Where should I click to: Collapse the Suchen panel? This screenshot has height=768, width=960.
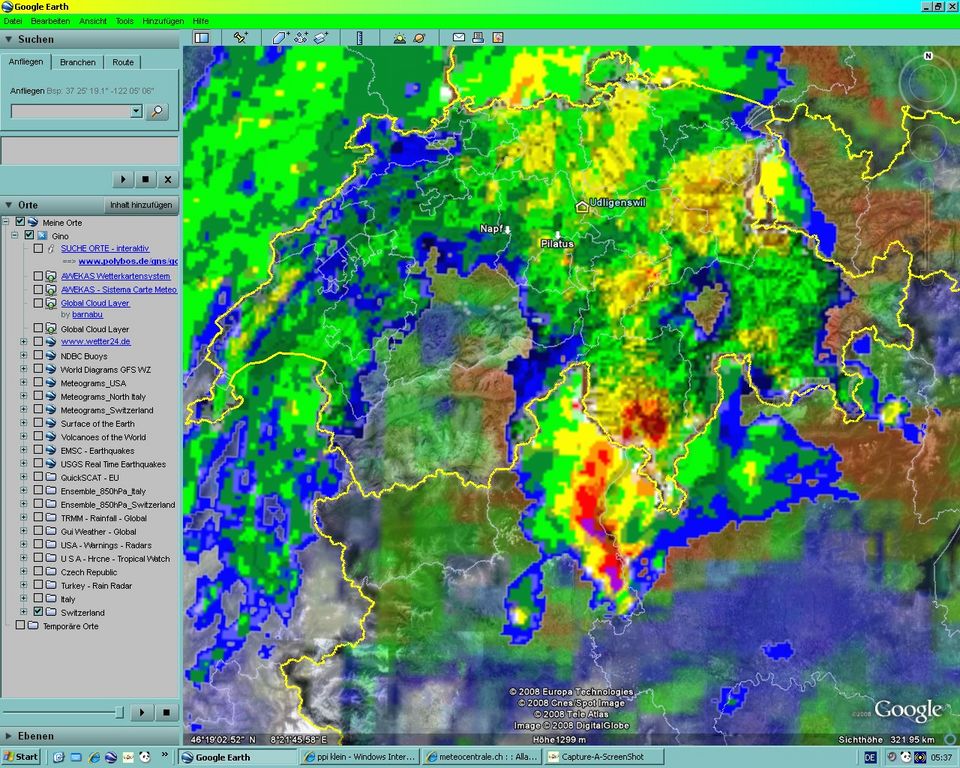[x=9, y=39]
